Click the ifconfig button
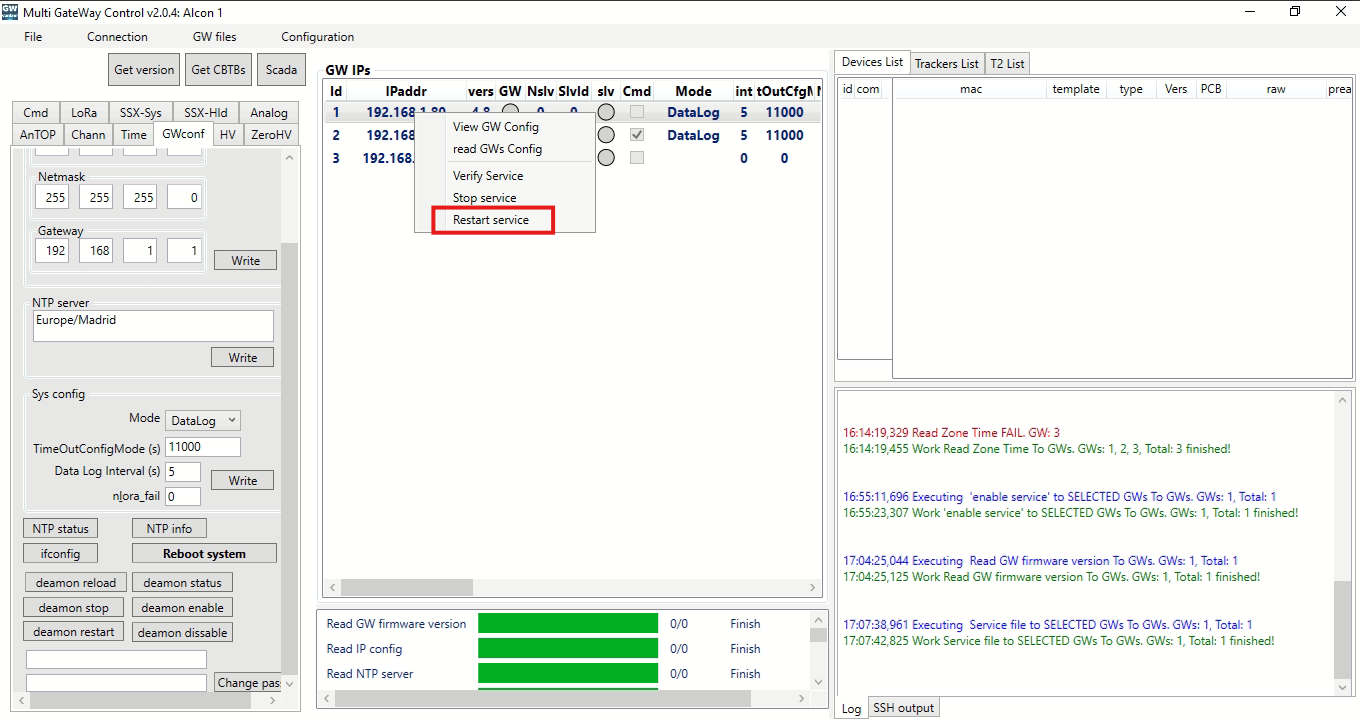The width and height of the screenshot is (1360, 725). [60, 554]
